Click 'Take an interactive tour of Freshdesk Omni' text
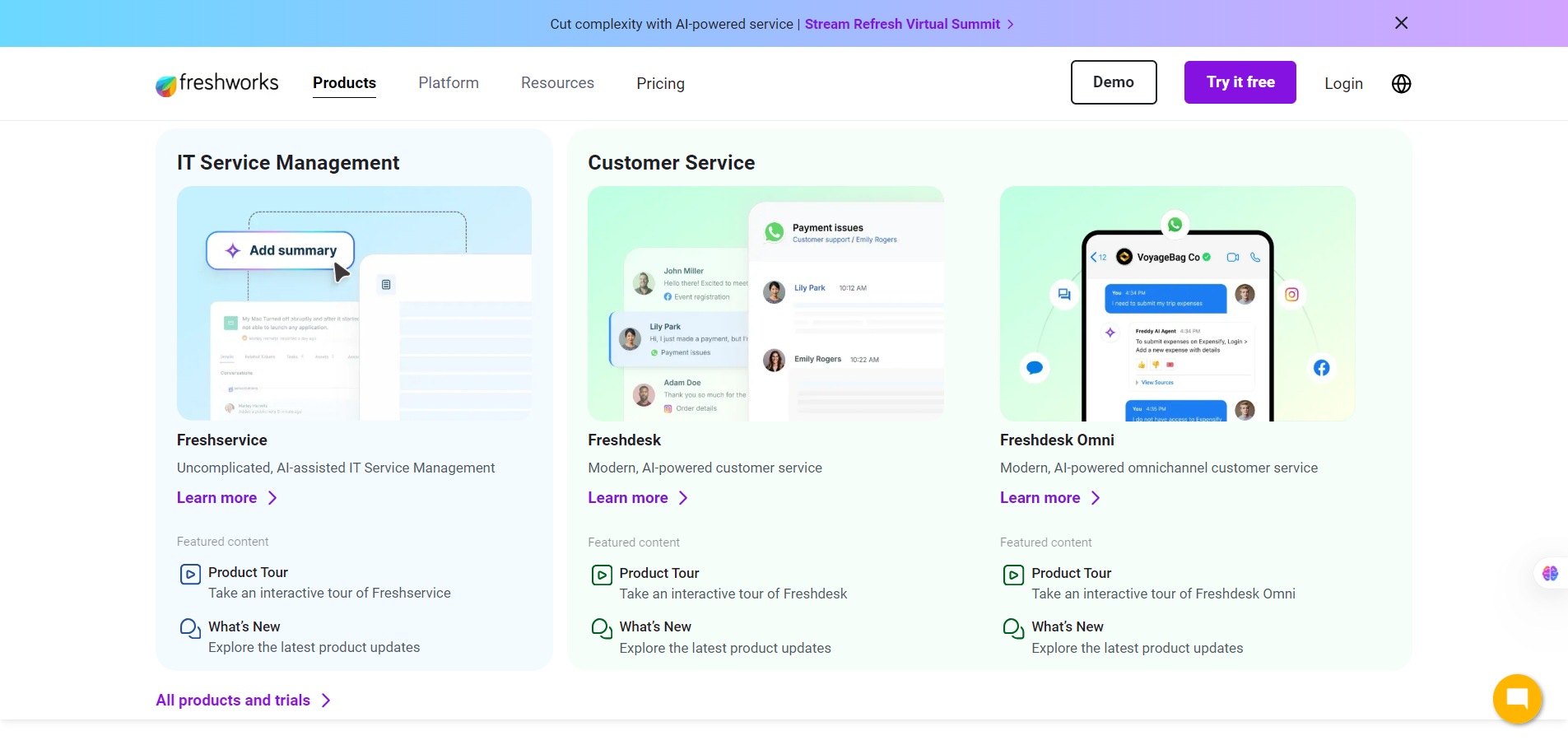Screen dimensions: 1568x745 pyautogui.click(x=1163, y=594)
